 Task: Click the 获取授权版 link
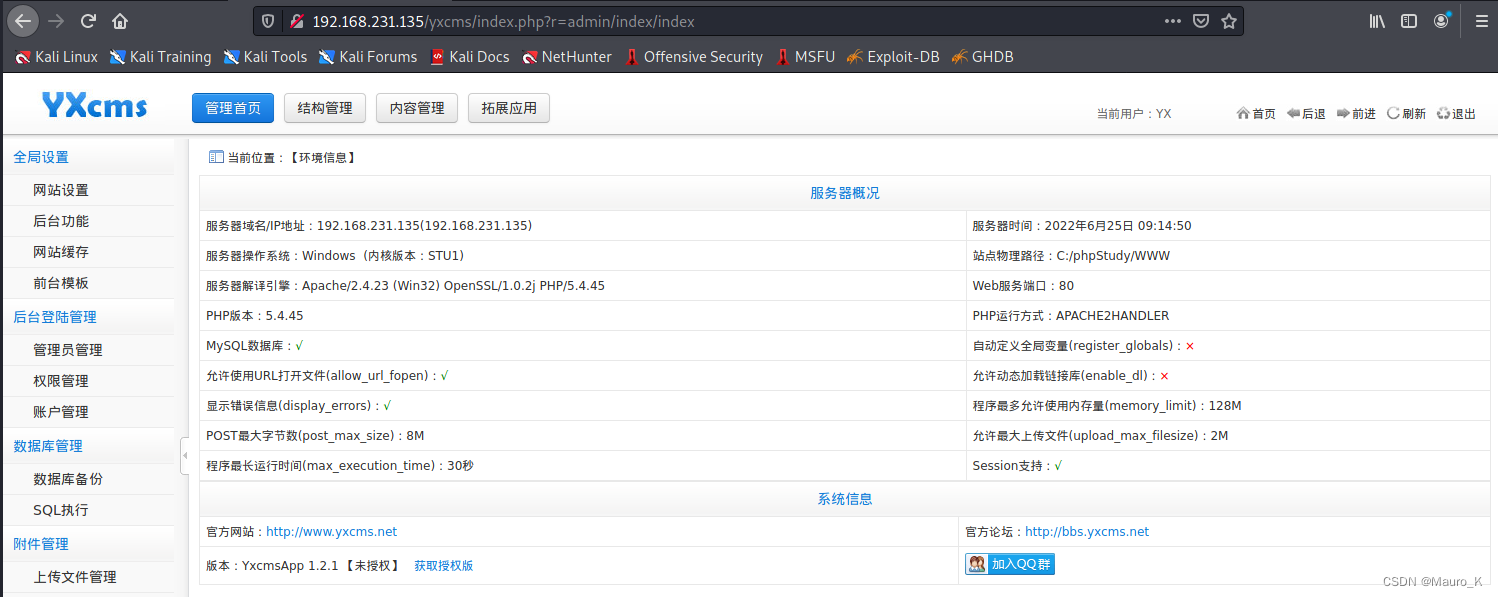(x=444, y=565)
